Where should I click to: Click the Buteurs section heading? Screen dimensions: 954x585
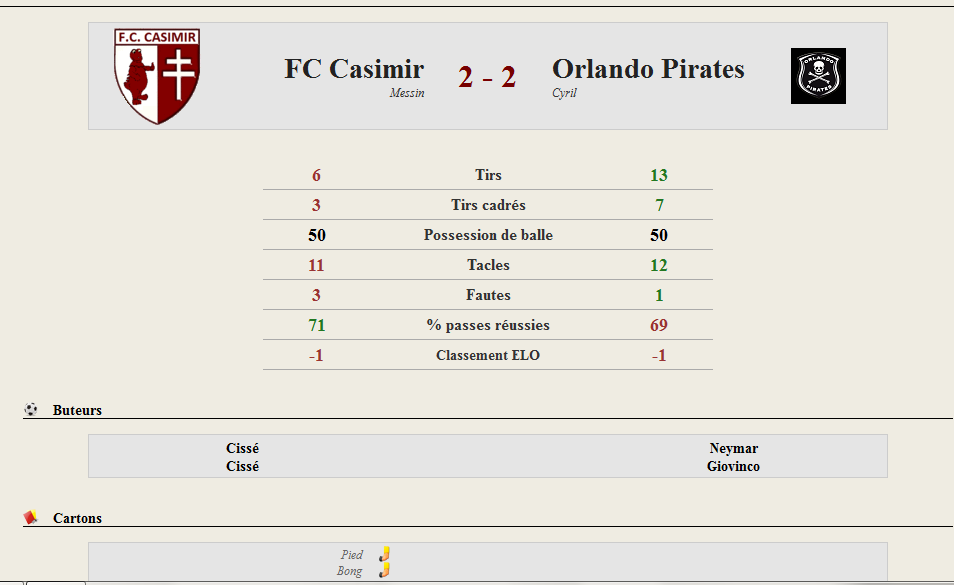tap(77, 410)
